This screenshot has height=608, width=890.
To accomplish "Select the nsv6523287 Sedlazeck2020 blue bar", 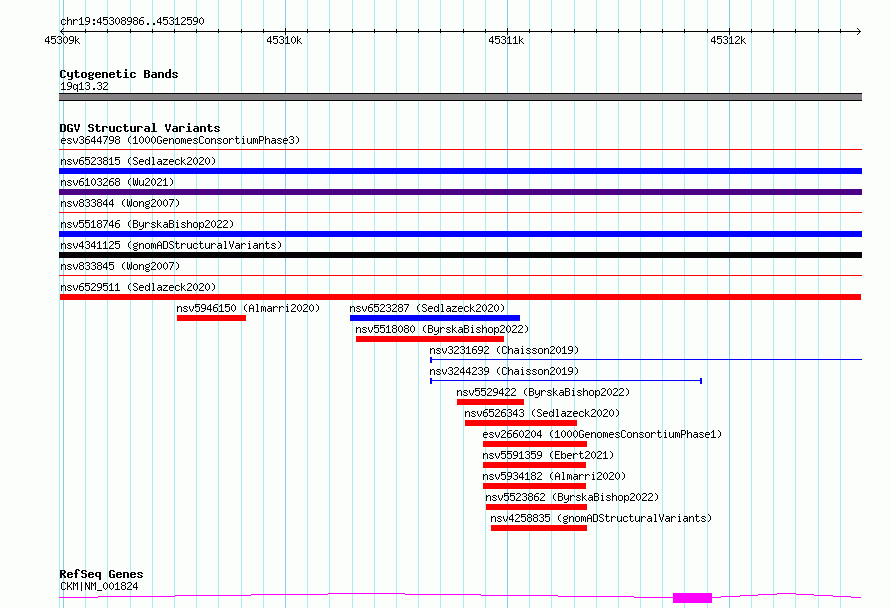I will tap(435, 318).
